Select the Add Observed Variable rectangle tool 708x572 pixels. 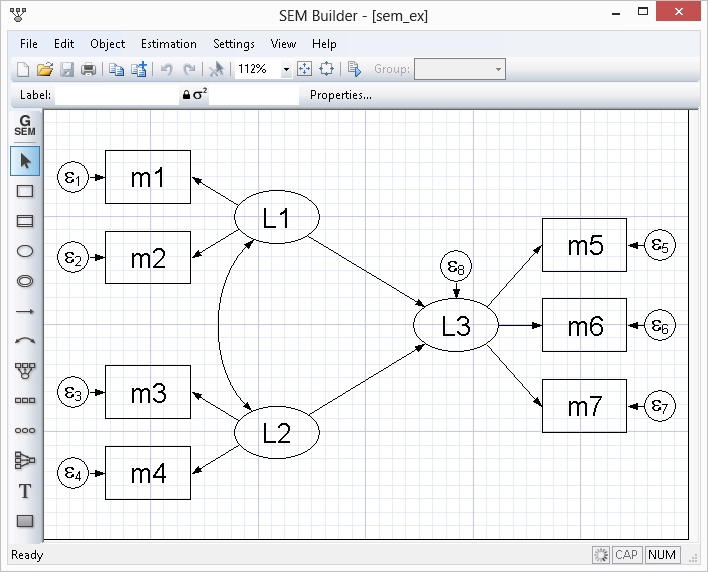pyautogui.click(x=26, y=191)
